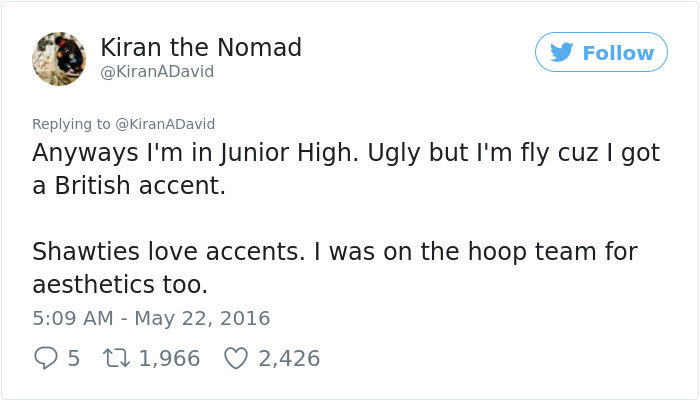Click the "aesthetics too." text line
This screenshot has height=401, width=700.
click(120, 285)
